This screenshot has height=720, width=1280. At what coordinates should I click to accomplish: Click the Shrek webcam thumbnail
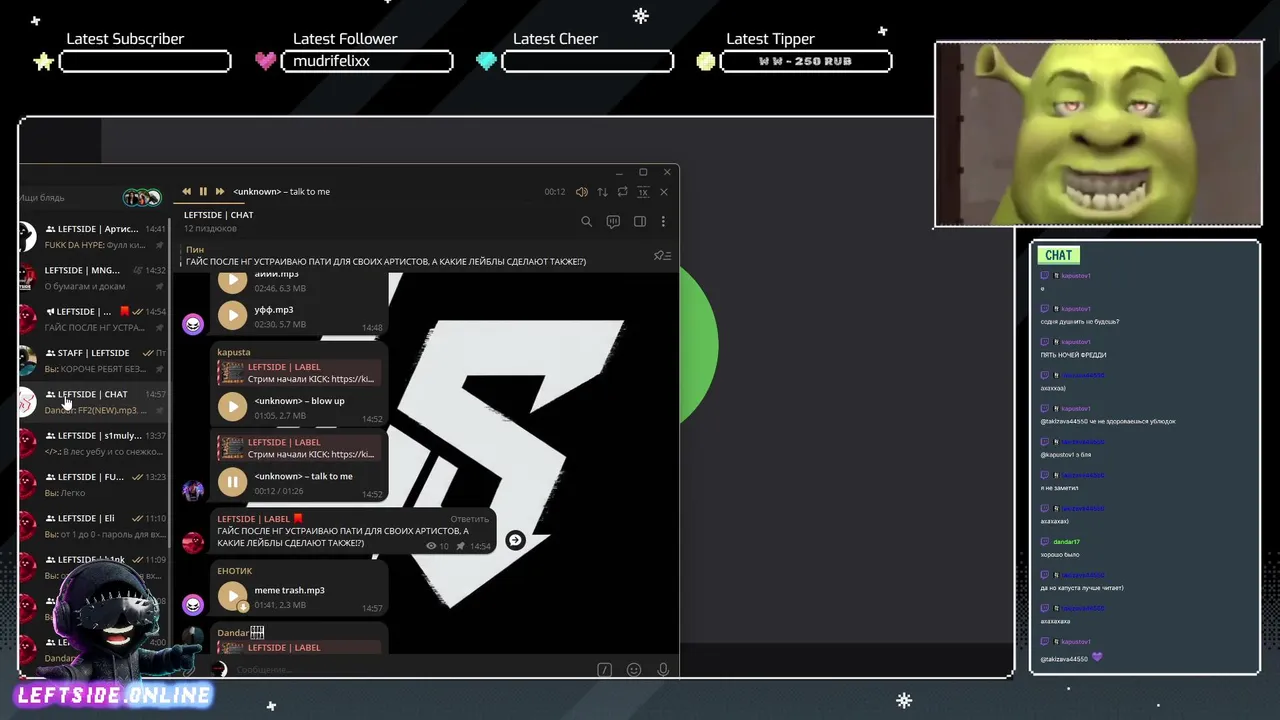(x=1098, y=134)
